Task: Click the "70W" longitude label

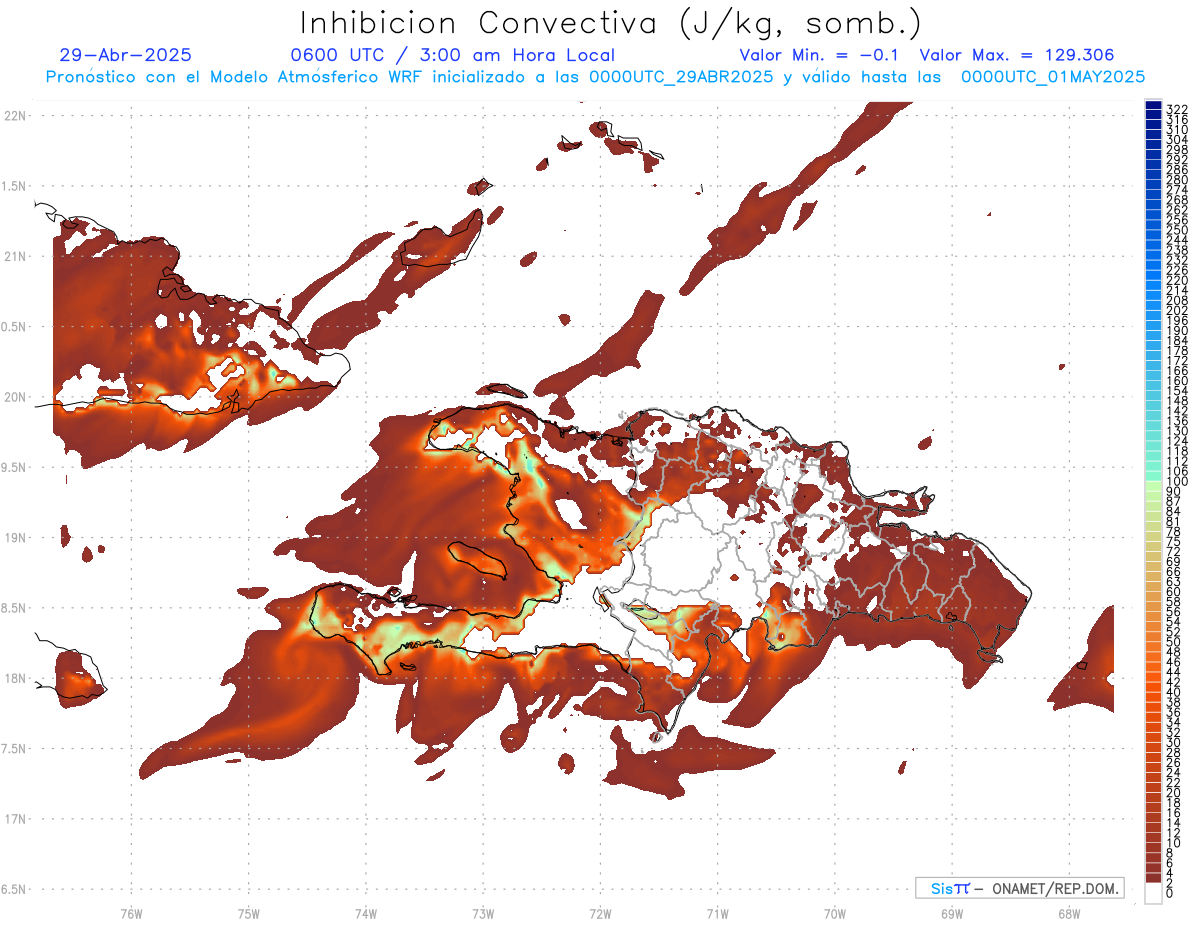Action: 835,912
